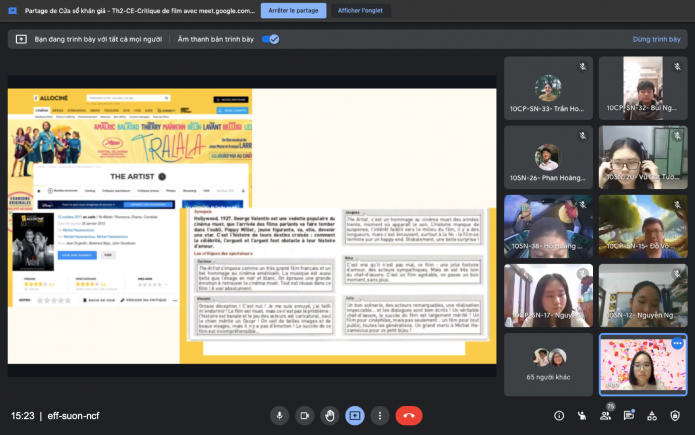Select tile 10SN-20- Vũ Cát Tườ...
The height and width of the screenshot is (435, 695).
643,157
